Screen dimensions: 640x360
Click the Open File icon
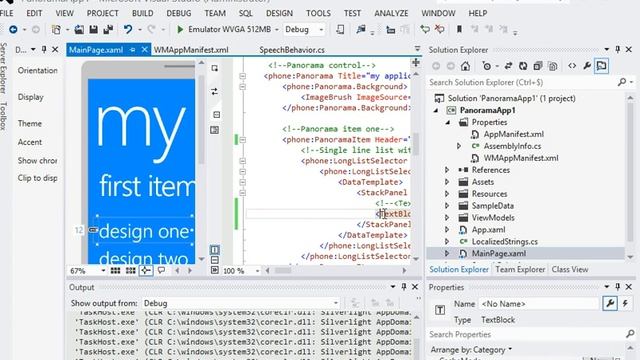[79, 29]
